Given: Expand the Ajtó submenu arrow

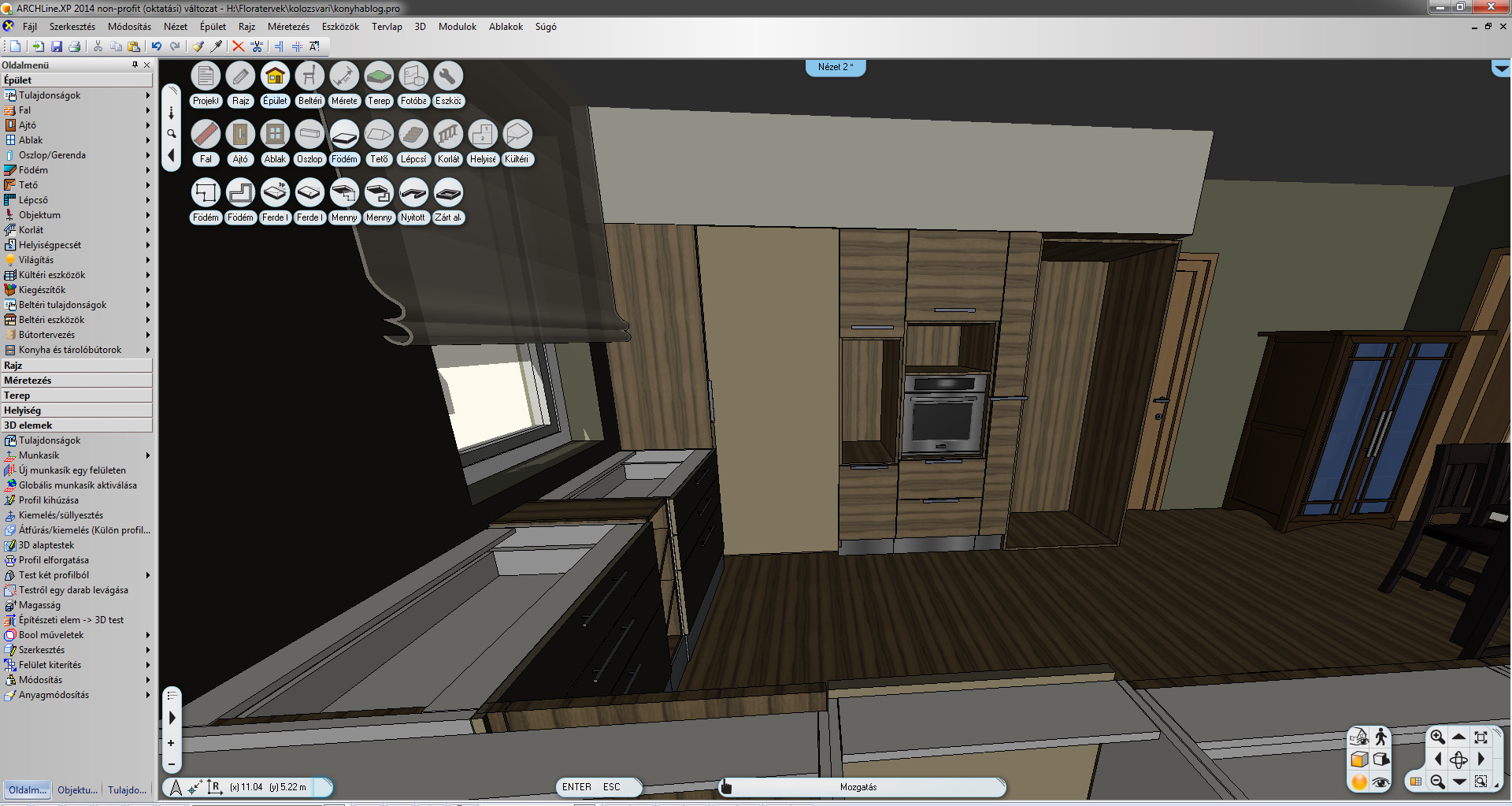Looking at the screenshot, I should (x=147, y=125).
